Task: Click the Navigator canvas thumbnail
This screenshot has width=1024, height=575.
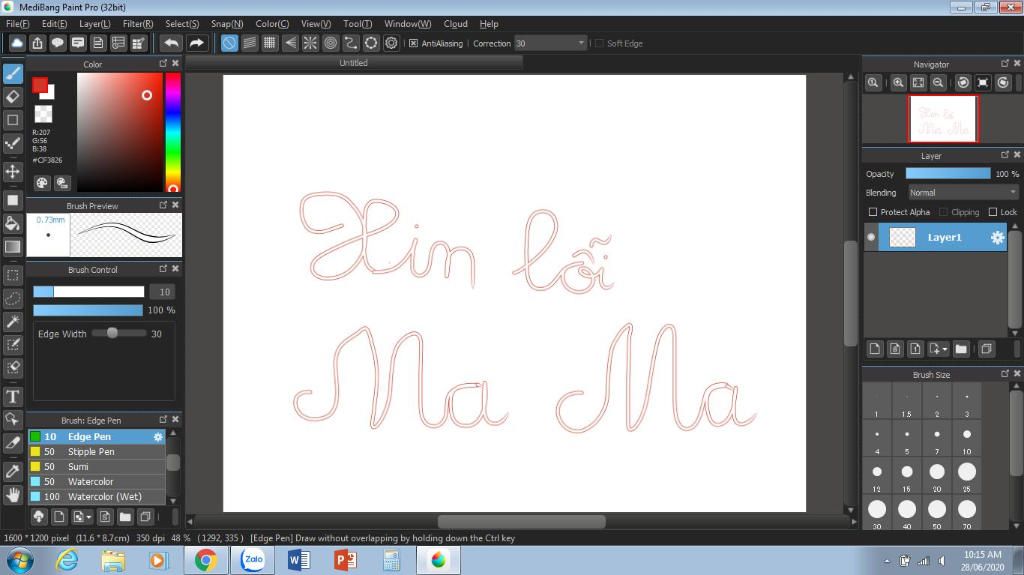Action: 943,118
